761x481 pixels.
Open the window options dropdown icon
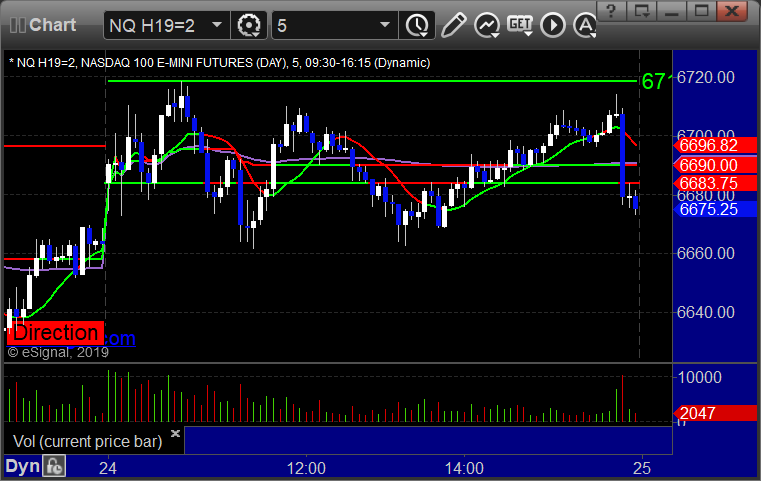[x=642, y=11]
